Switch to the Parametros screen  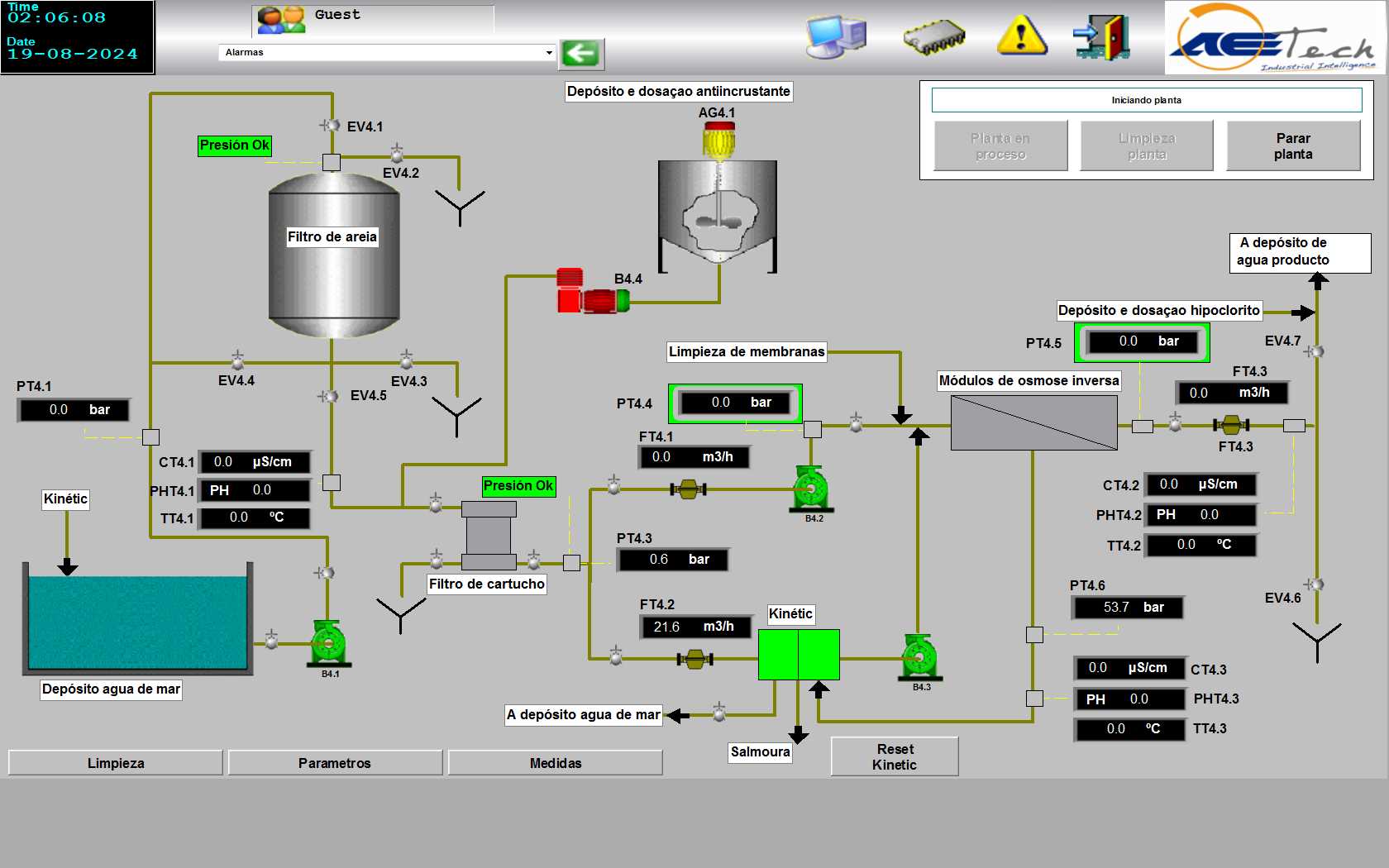point(335,763)
